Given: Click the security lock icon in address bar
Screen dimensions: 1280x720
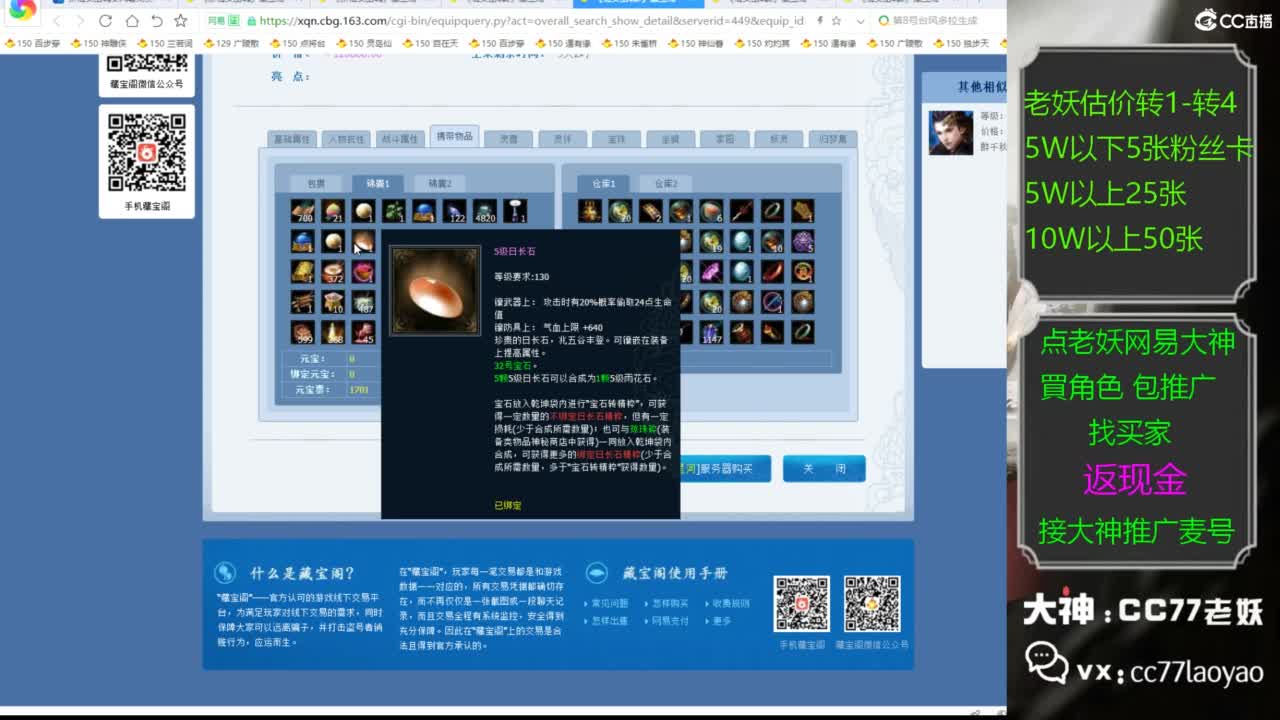Looking at the screenshot, I should tap(253, 20).
